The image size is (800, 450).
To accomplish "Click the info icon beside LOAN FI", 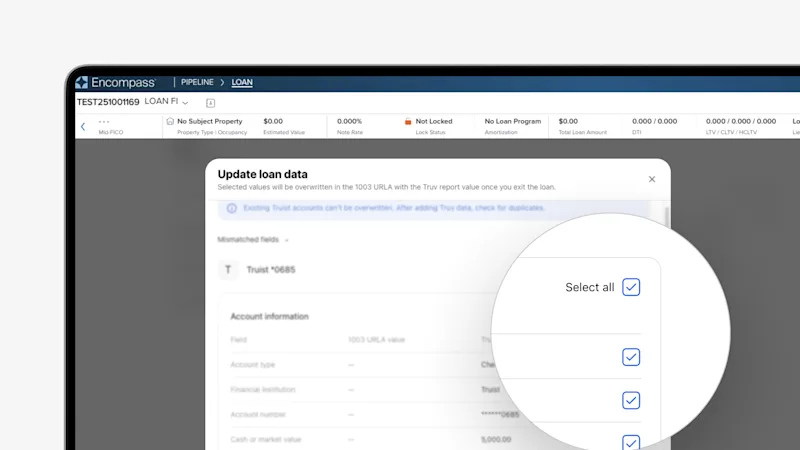I will pyautogui.click(x=210, y=103).
